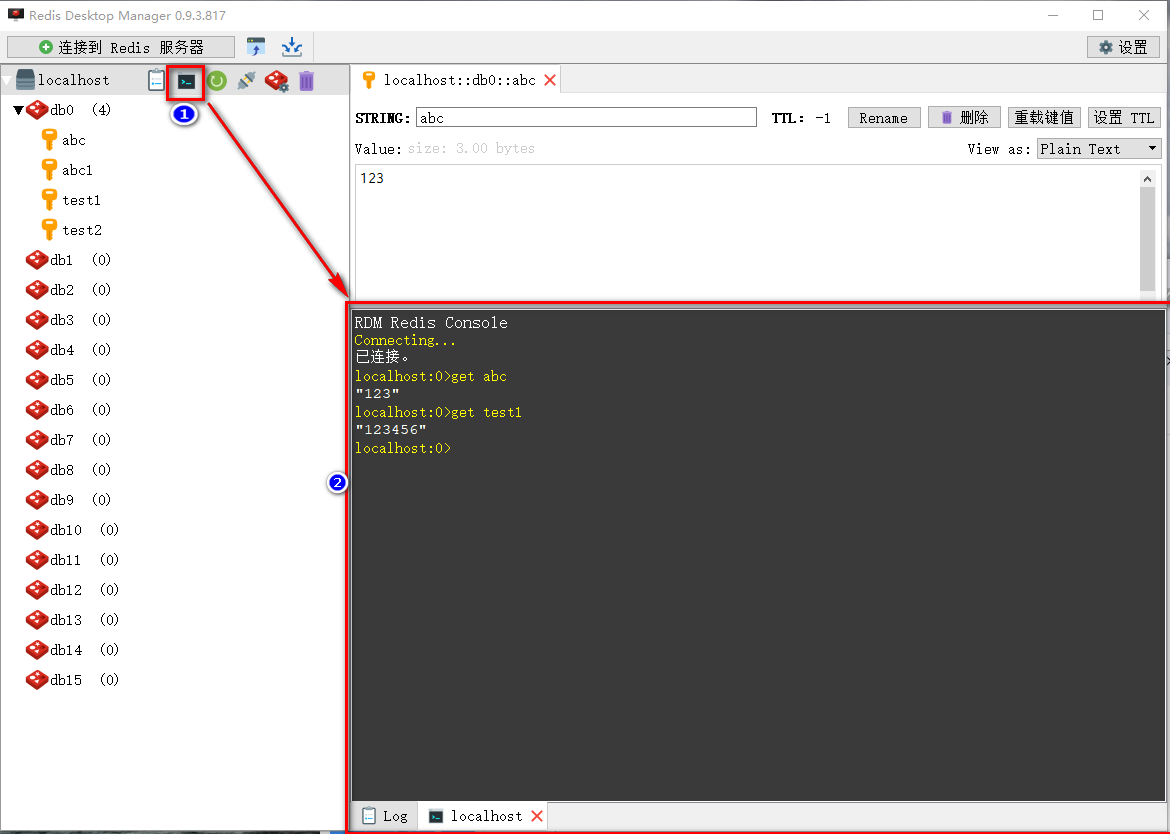Select the test2 key in tree

click(x=81, y=230)
